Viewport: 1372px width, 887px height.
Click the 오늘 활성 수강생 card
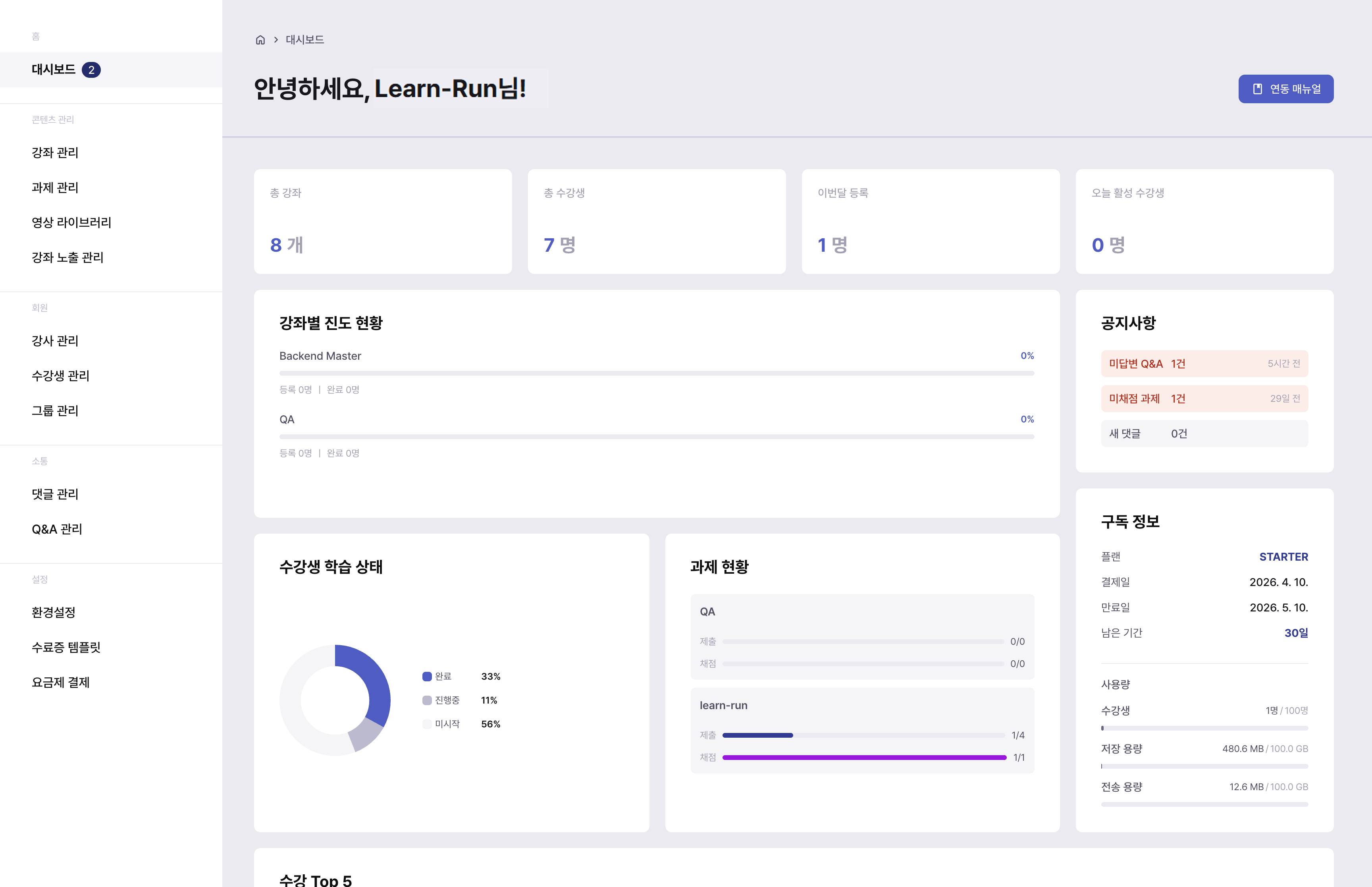click(1204, 221)
